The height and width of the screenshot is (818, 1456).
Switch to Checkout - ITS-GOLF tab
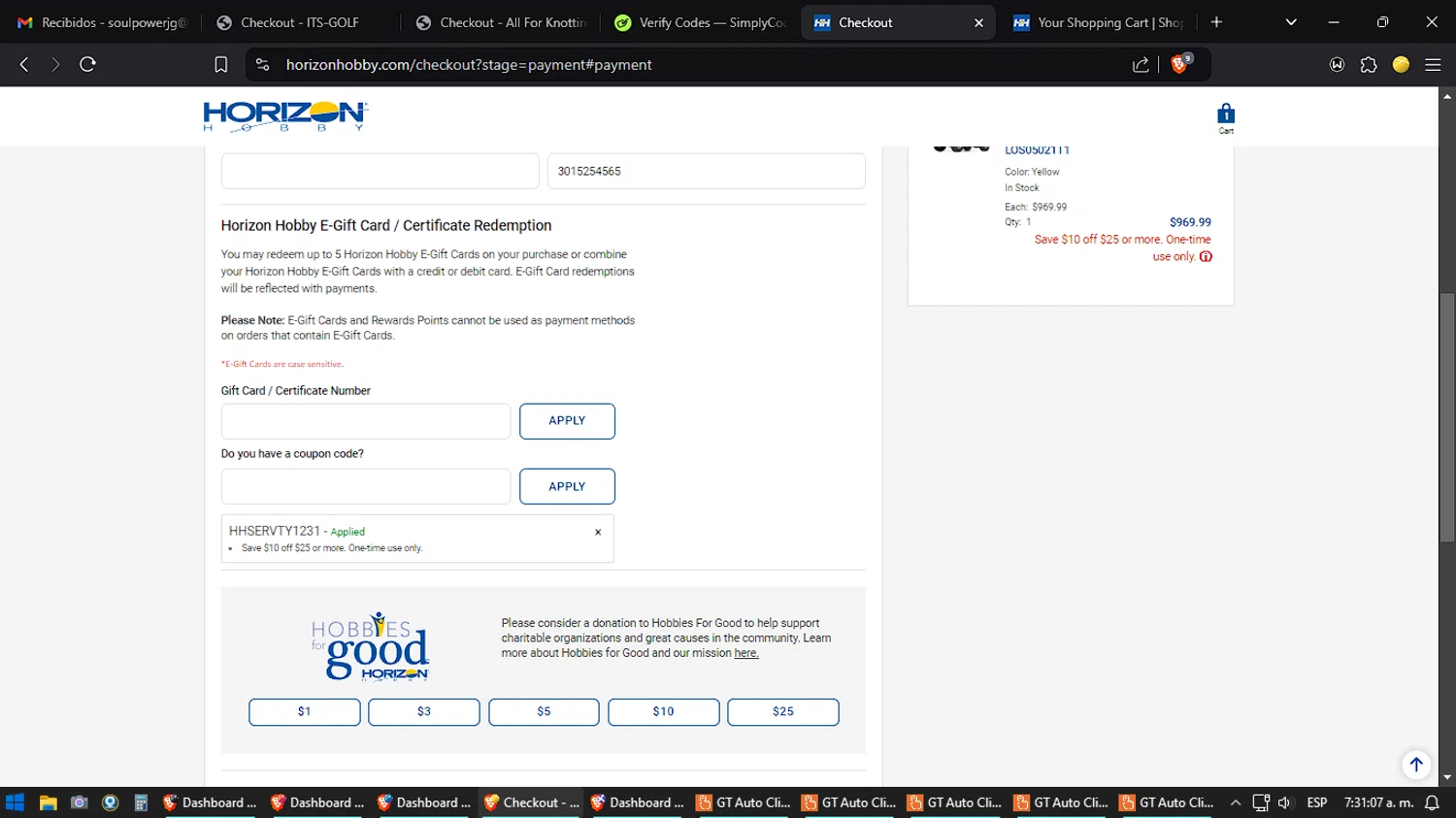click(x=300, y=22)
